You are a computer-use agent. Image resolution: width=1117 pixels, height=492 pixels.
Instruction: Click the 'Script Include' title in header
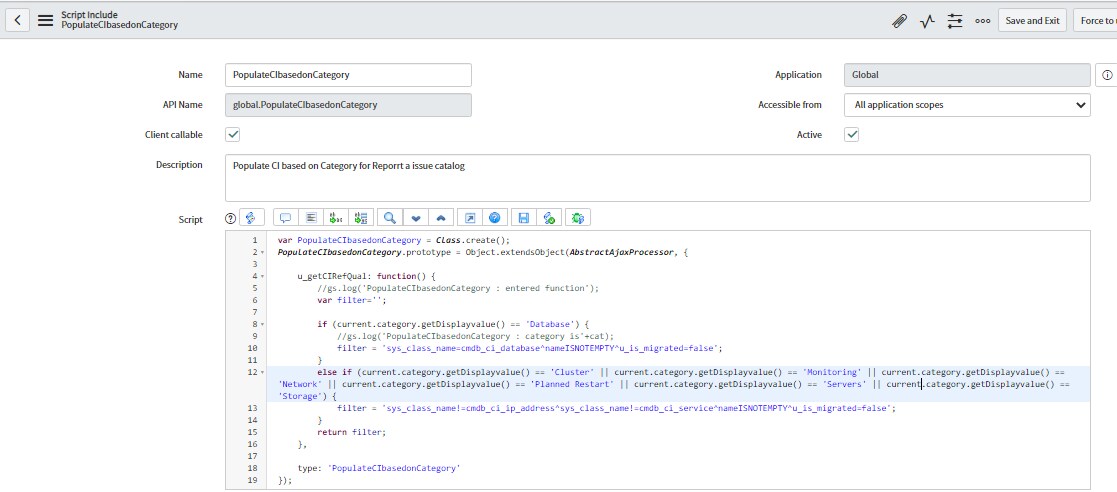pos(90,15)
